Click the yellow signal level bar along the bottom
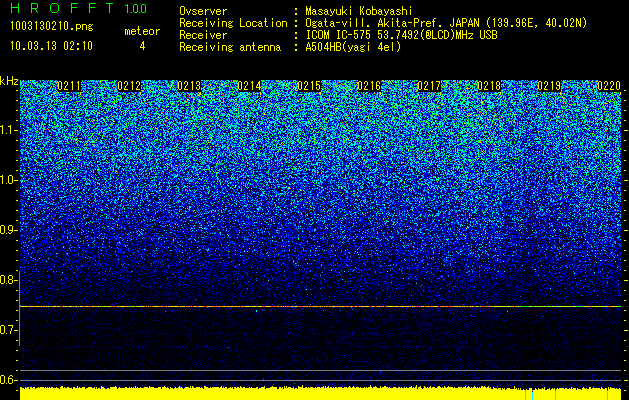The height and width of the screenshot is (400, 629). pyautogui.click(x=320, y=394)
